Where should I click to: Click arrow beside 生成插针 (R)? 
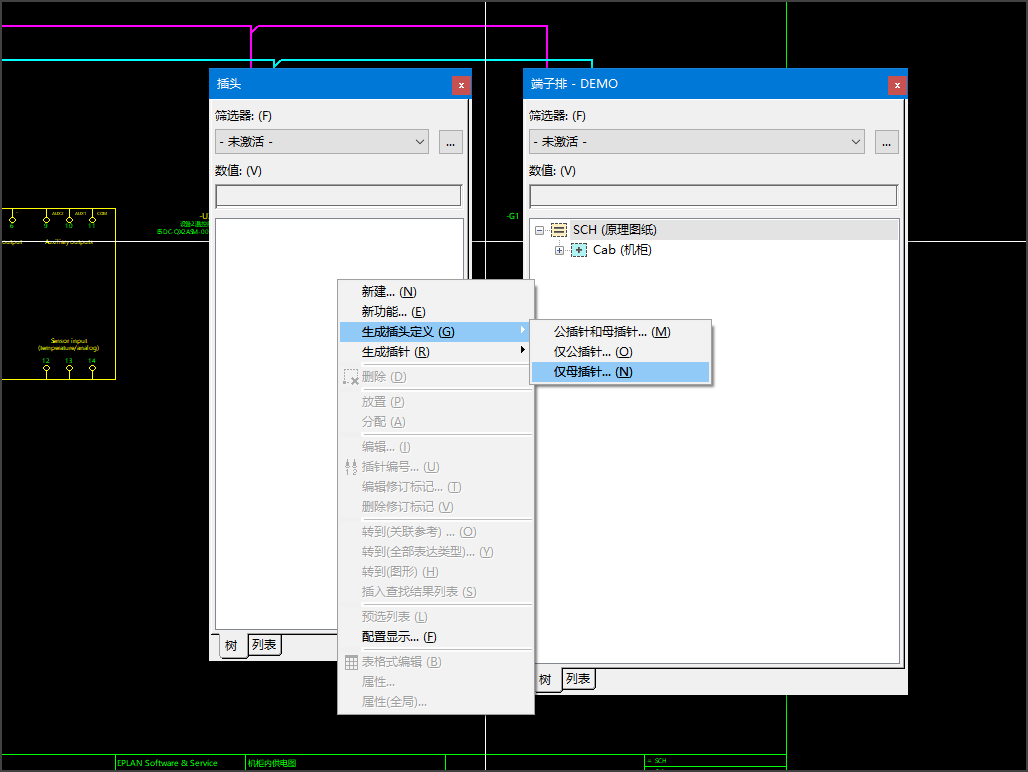523,350
